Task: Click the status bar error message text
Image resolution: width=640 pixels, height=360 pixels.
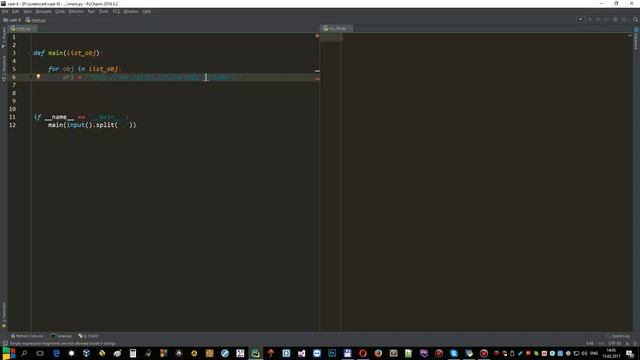Action: coord(62,344)
